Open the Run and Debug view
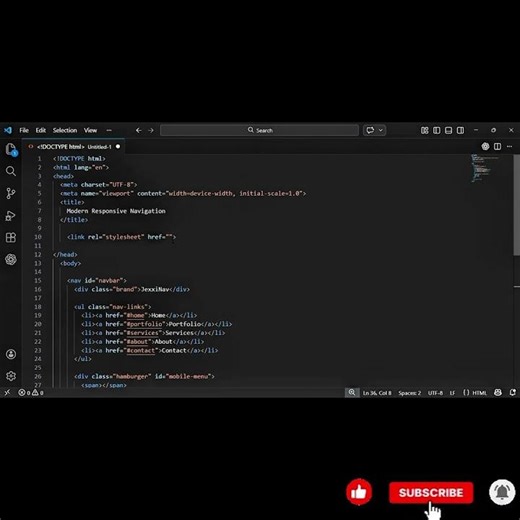 pyautogui.click(x=11, y=216)
